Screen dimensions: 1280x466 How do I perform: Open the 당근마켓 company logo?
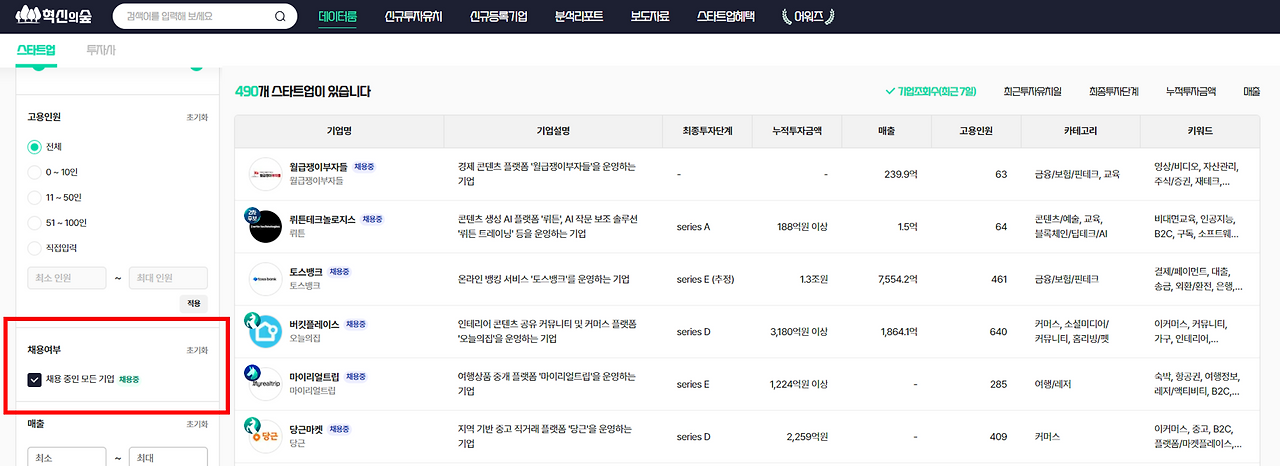pos(265,436)
